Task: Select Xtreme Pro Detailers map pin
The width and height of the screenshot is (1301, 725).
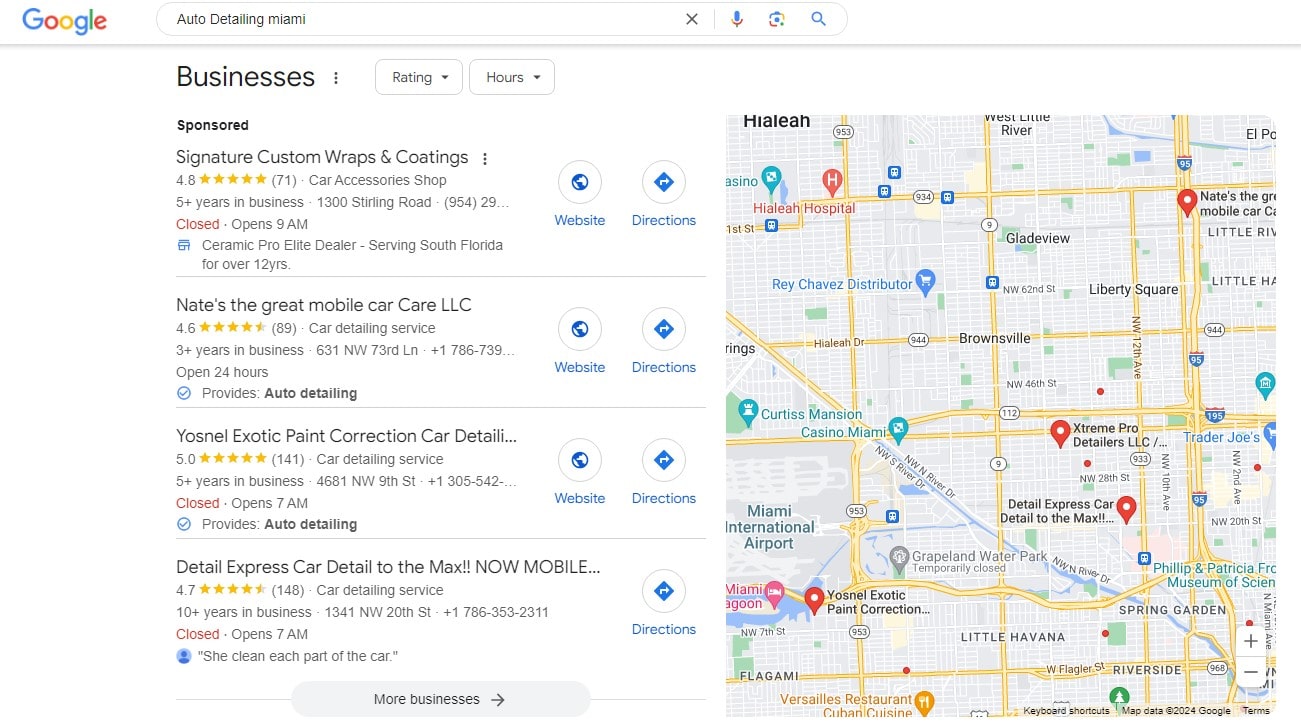Action: pos(1060,433)
